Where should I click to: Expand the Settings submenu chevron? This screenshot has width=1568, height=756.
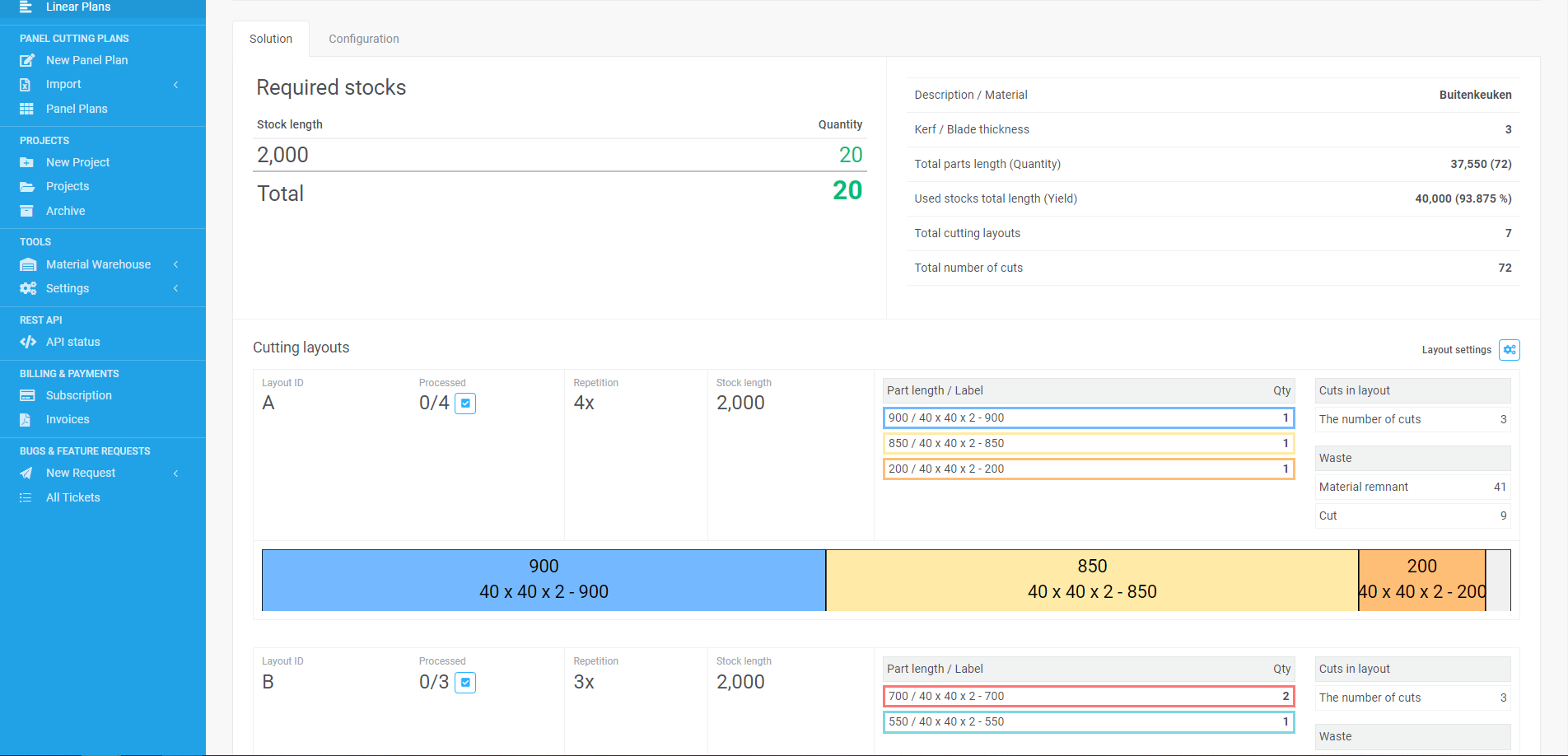pyautogui.click(x=175, y=288)
